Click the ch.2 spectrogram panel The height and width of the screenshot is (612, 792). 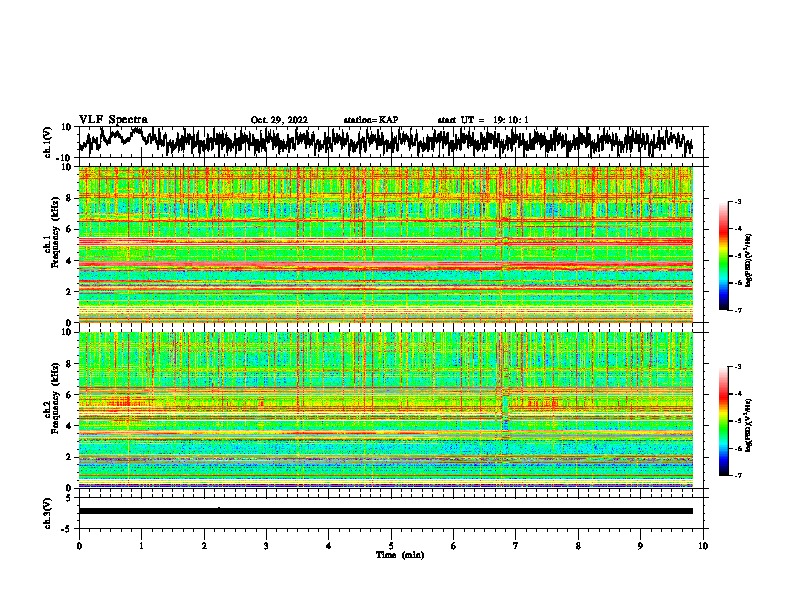[385, 410]
